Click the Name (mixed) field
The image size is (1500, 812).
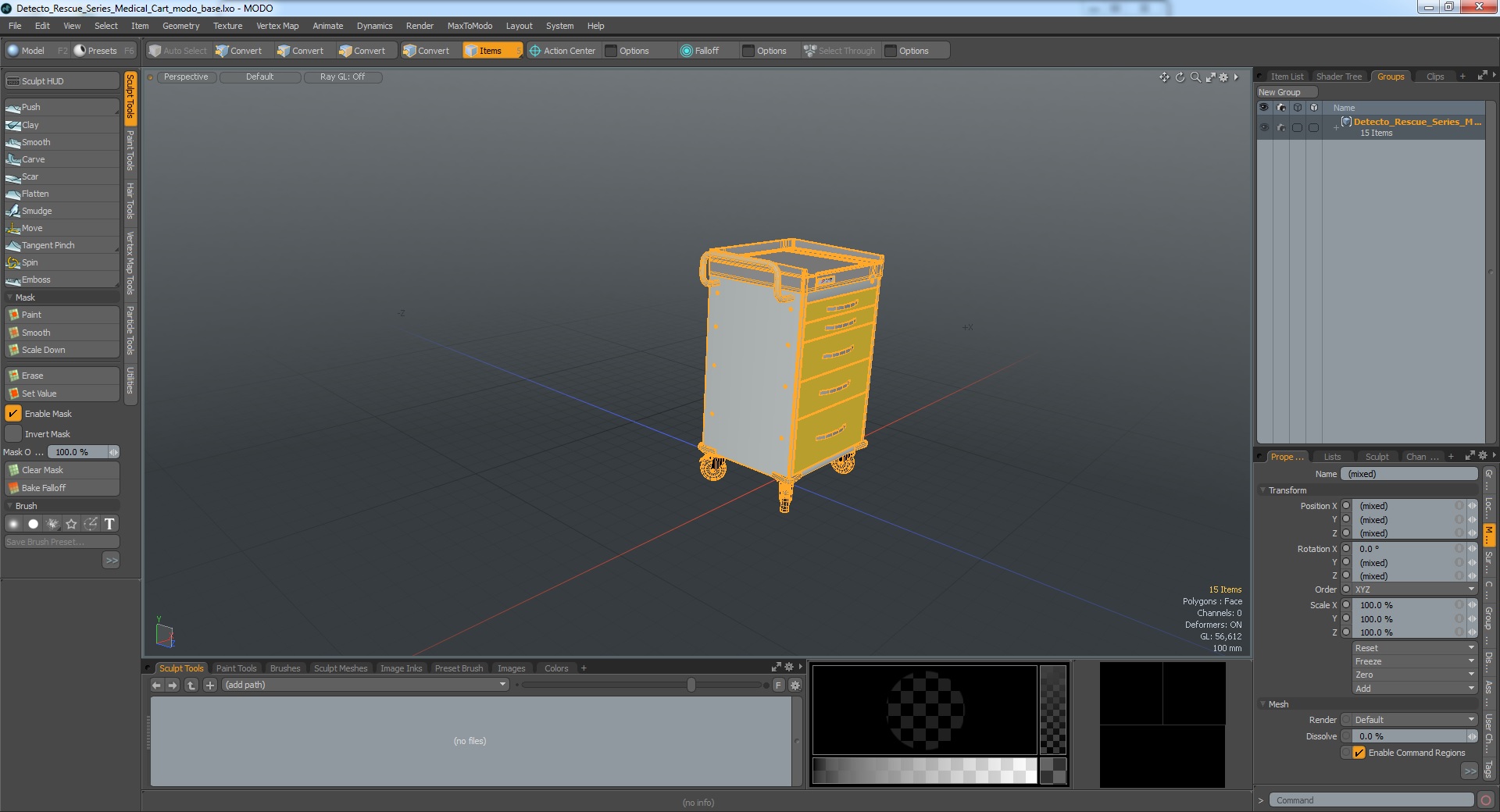(1409, 474)
